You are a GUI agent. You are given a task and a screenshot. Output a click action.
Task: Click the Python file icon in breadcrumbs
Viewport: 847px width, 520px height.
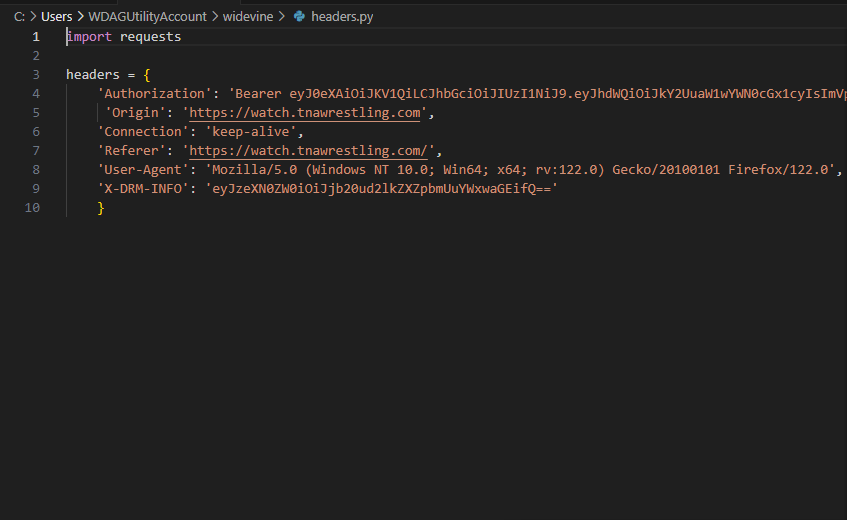click(x=299, y=17)
